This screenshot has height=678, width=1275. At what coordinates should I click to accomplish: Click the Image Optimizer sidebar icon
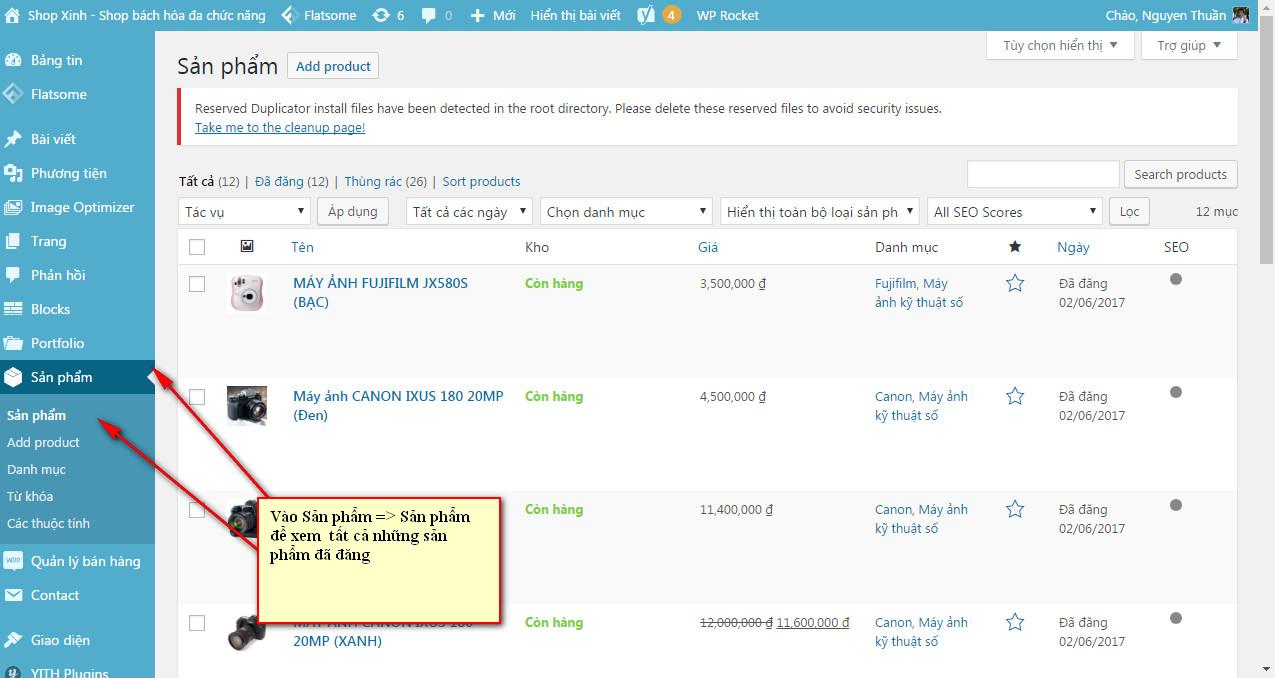(x=13, y=207)
